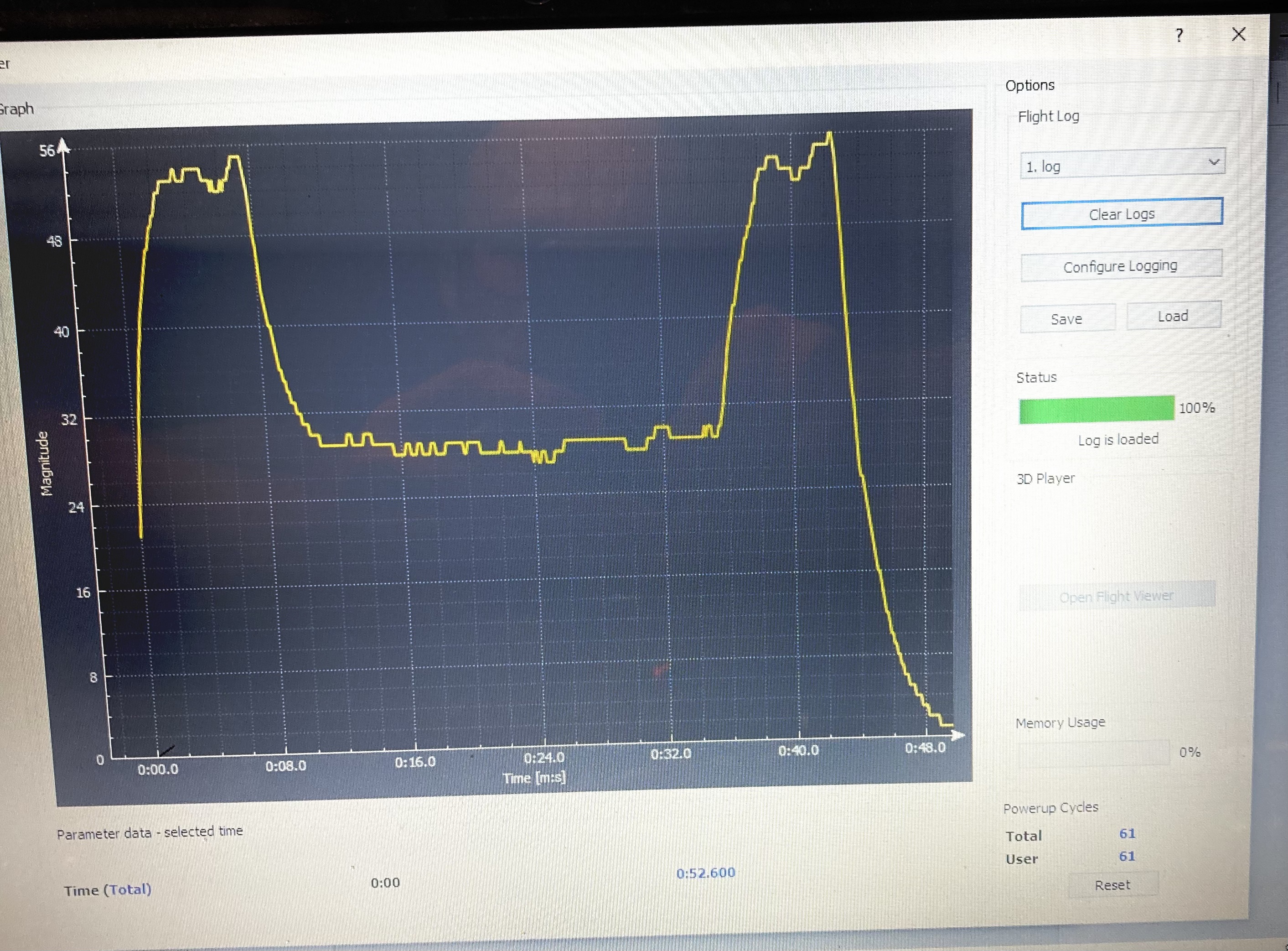This screenshot has height=951, width=1288.
Task: Click the Load button
Action: (1172, 316)
